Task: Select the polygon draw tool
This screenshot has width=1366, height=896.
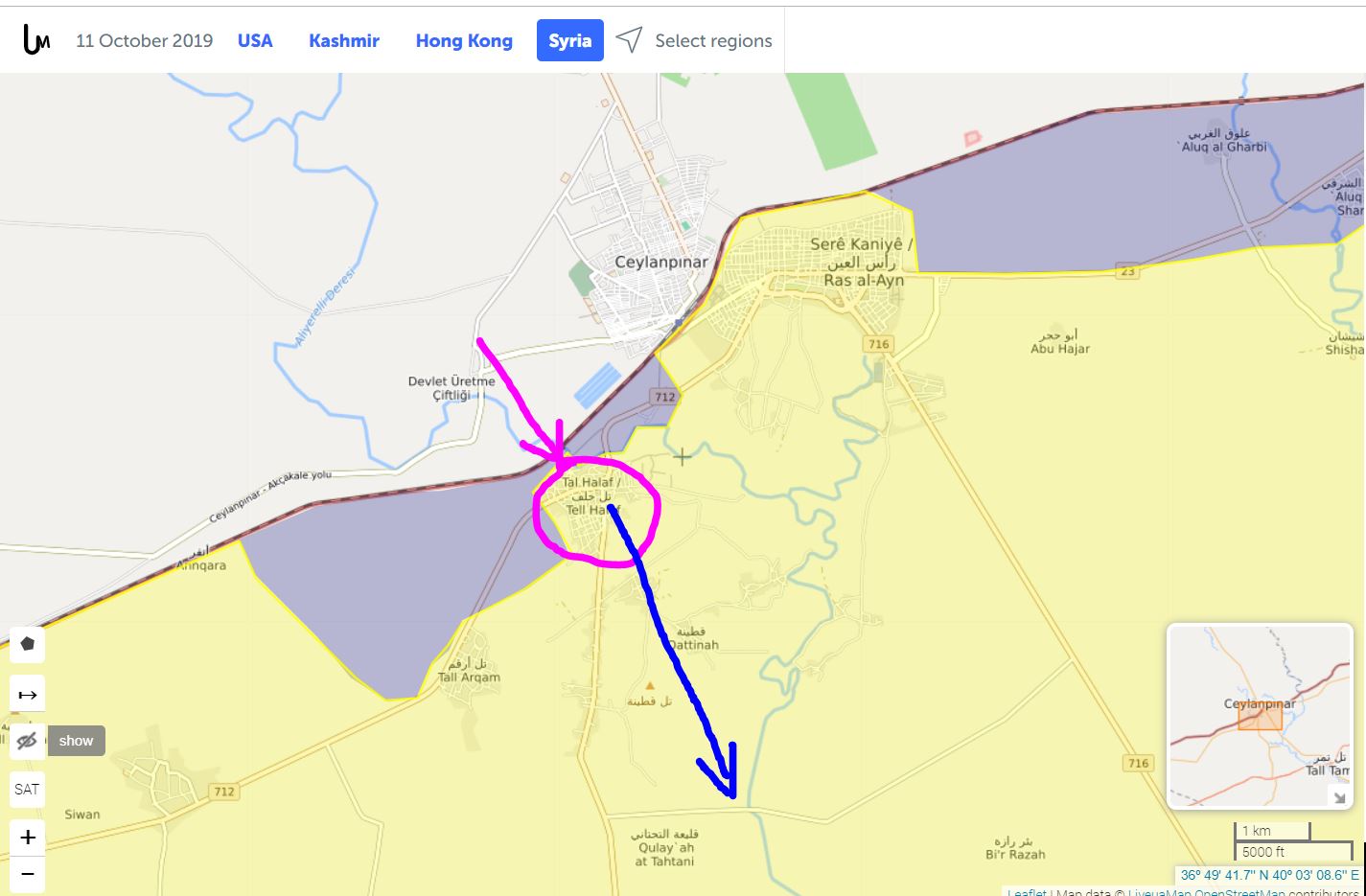Action: click(28, 644)
